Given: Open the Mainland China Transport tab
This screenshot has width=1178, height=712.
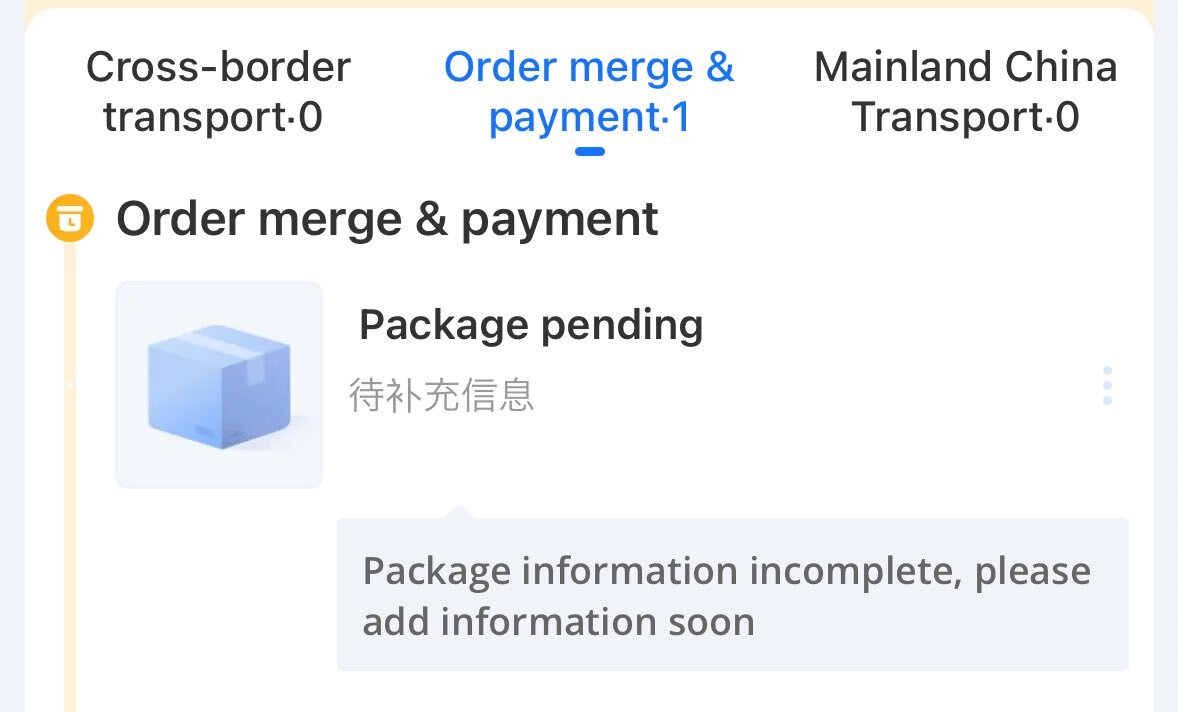Looking at the screenshot, I should coord(965,92).
